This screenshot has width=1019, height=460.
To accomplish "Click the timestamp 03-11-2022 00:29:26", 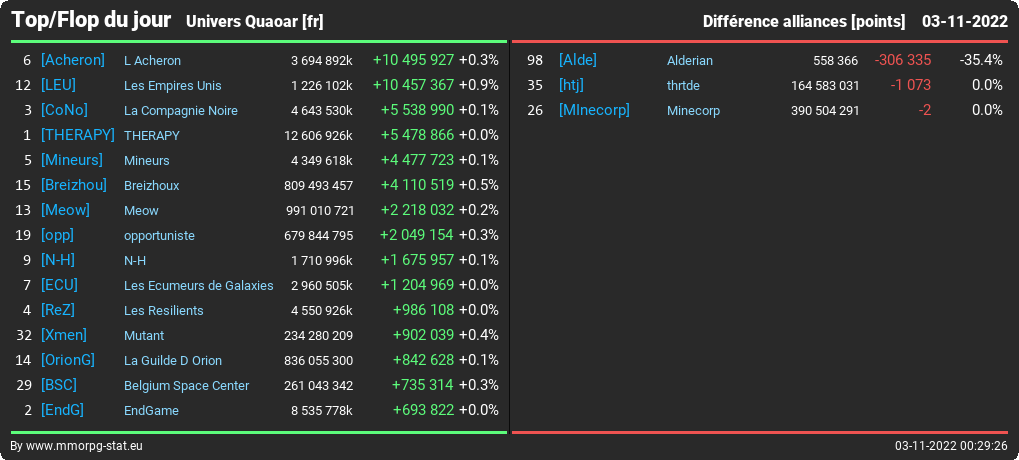I will click(951, 446).
